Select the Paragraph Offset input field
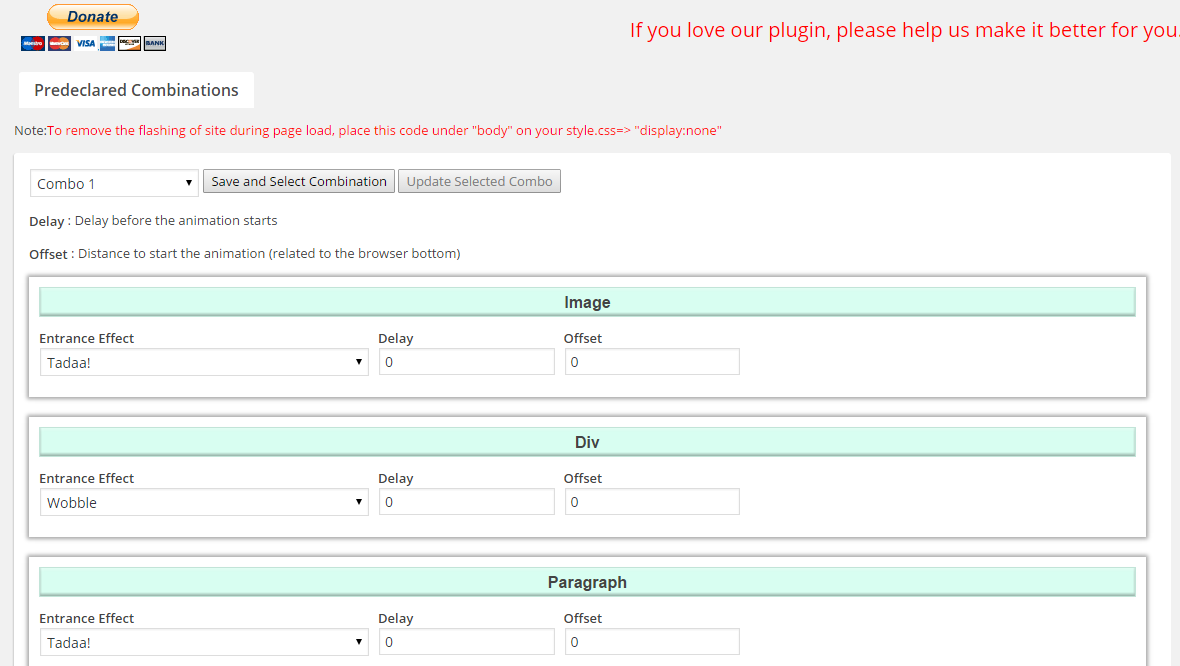Image resolution: width=1180 pixels, height=666 pixels. click(652, 642)
